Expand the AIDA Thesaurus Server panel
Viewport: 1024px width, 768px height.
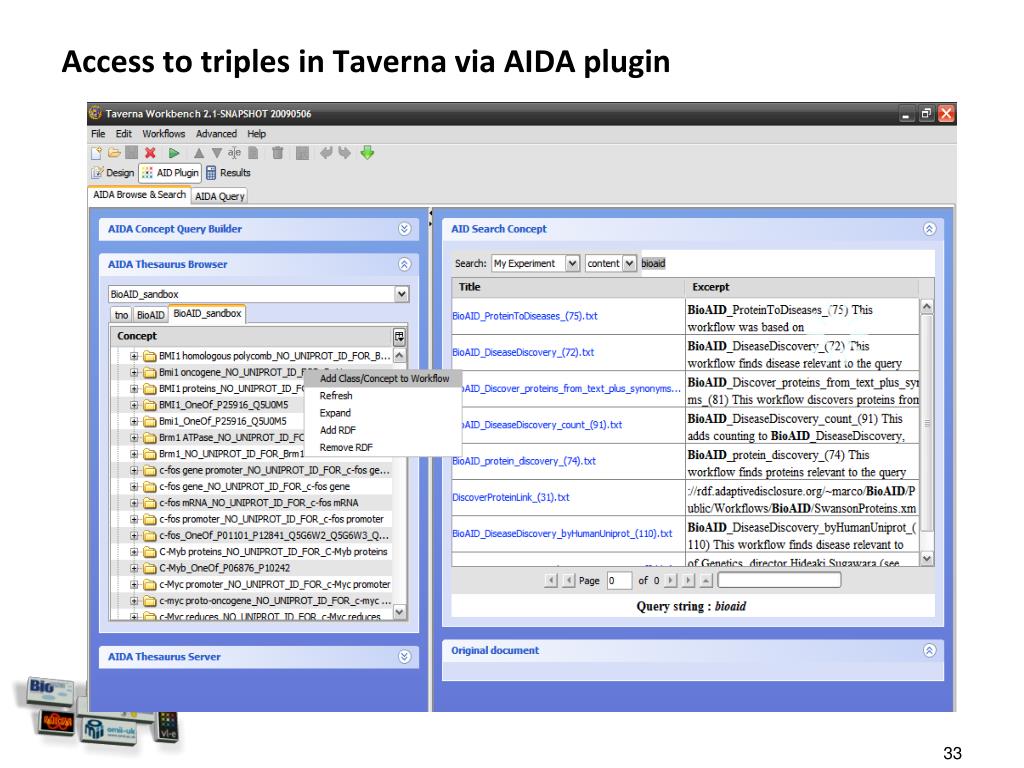405,657
